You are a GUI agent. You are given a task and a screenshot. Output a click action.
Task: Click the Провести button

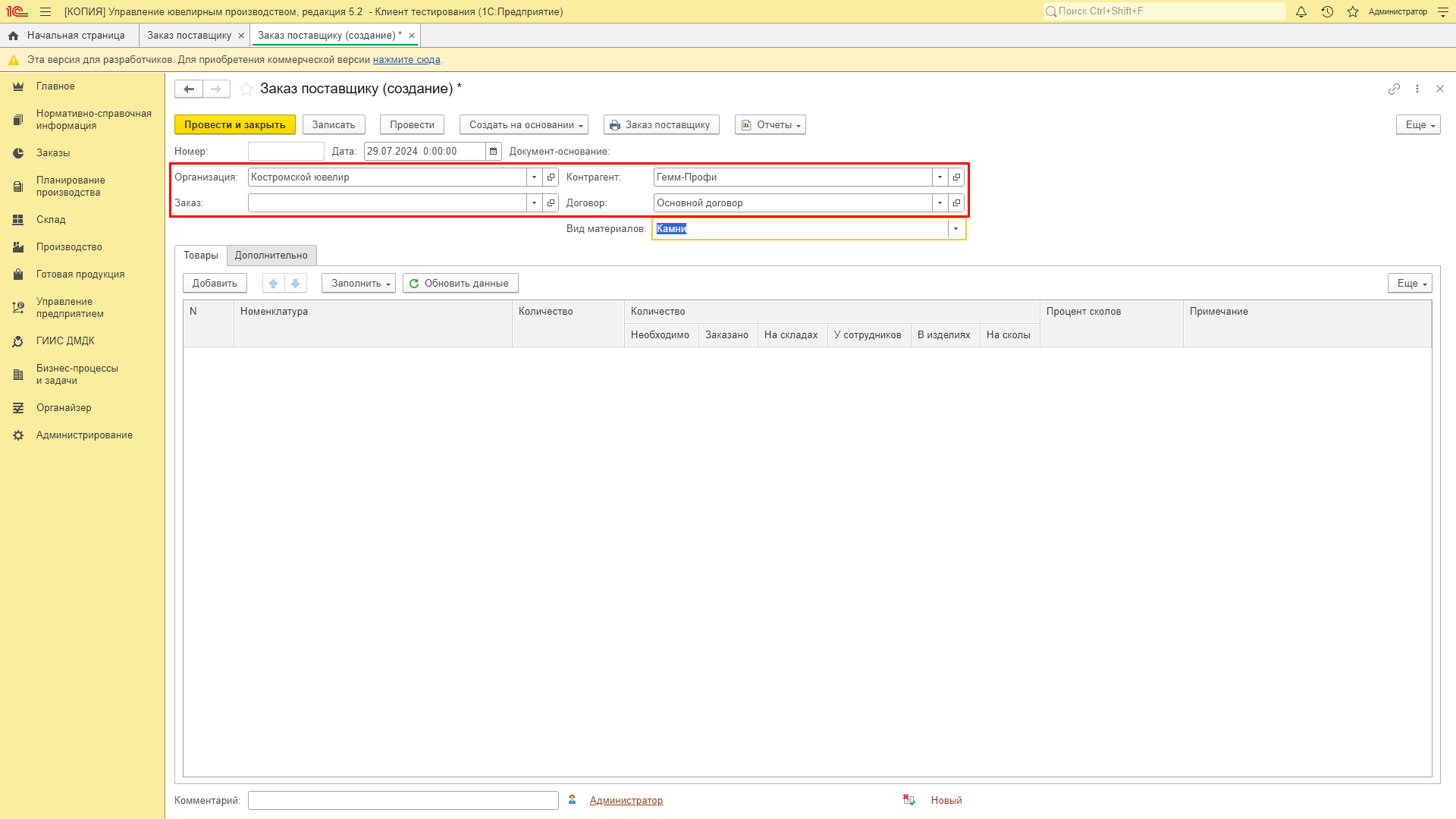pyautogui.click(x=413, y=124)
